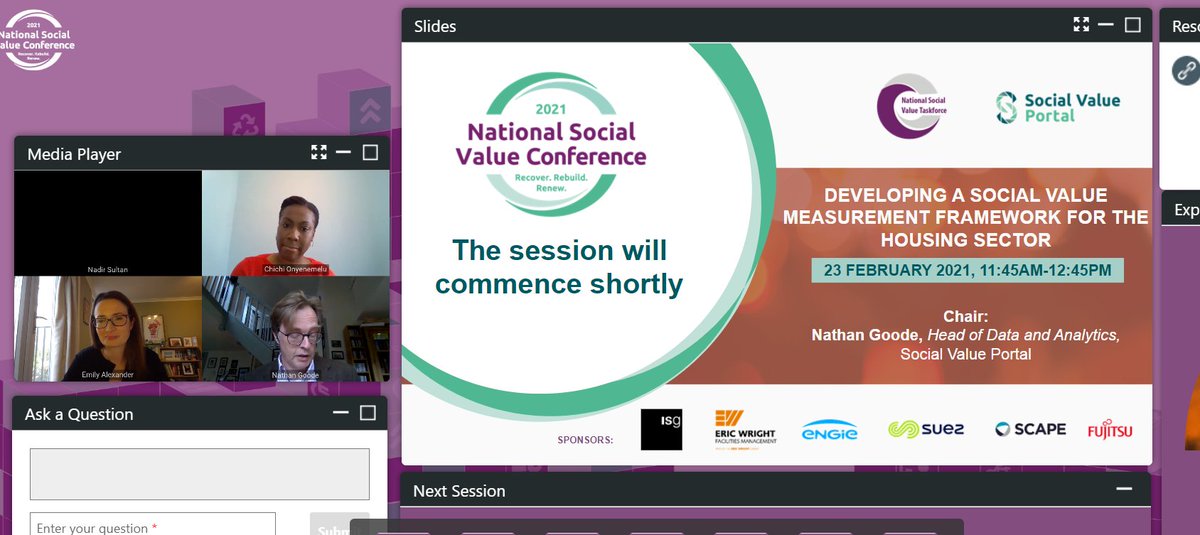Viewport: 1200px width, 535px height.
Task: Click the National Social Value Taskforce logo
Action: (912, 106)
